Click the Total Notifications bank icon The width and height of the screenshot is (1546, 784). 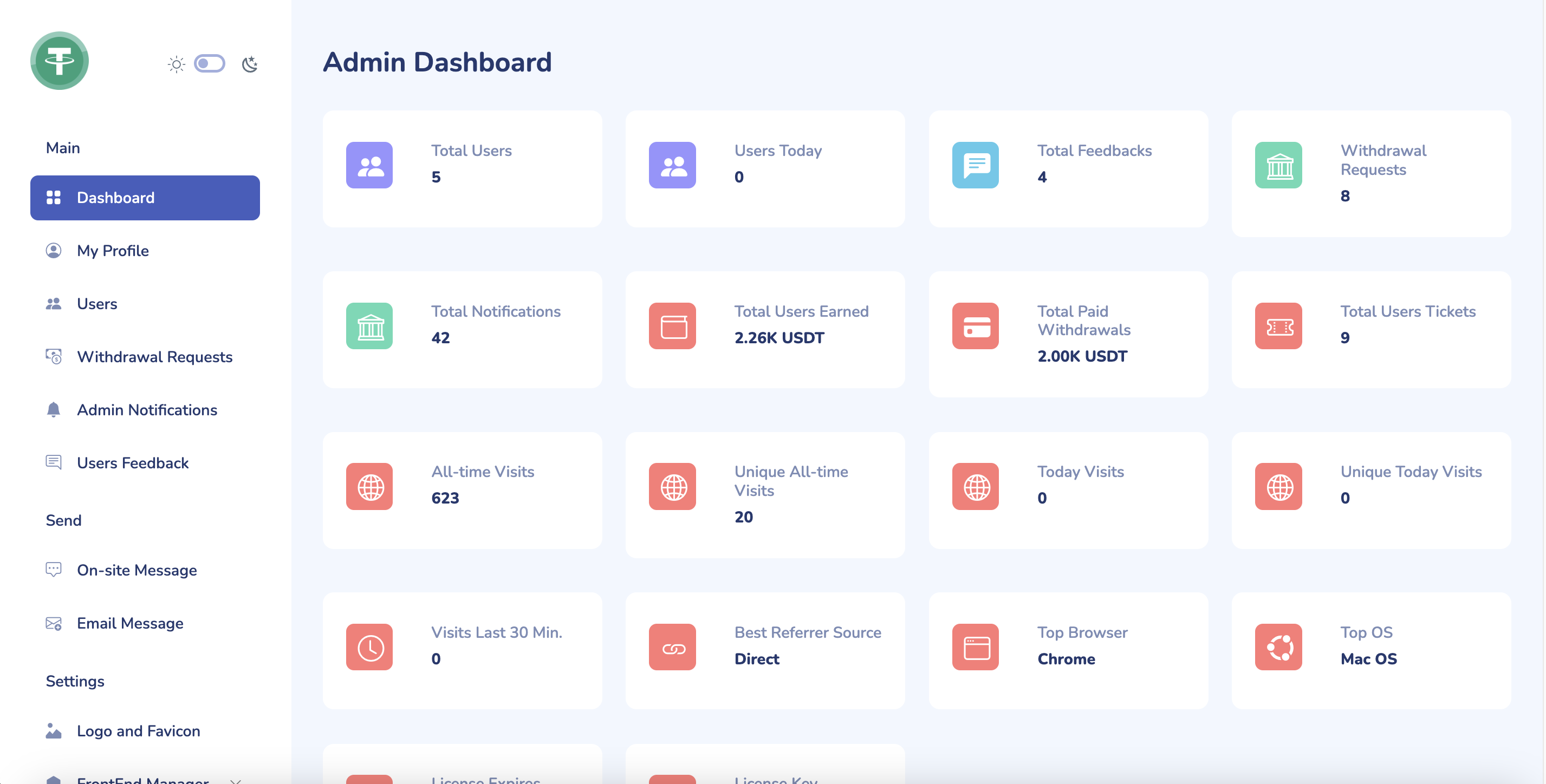(x=369, y=326)
